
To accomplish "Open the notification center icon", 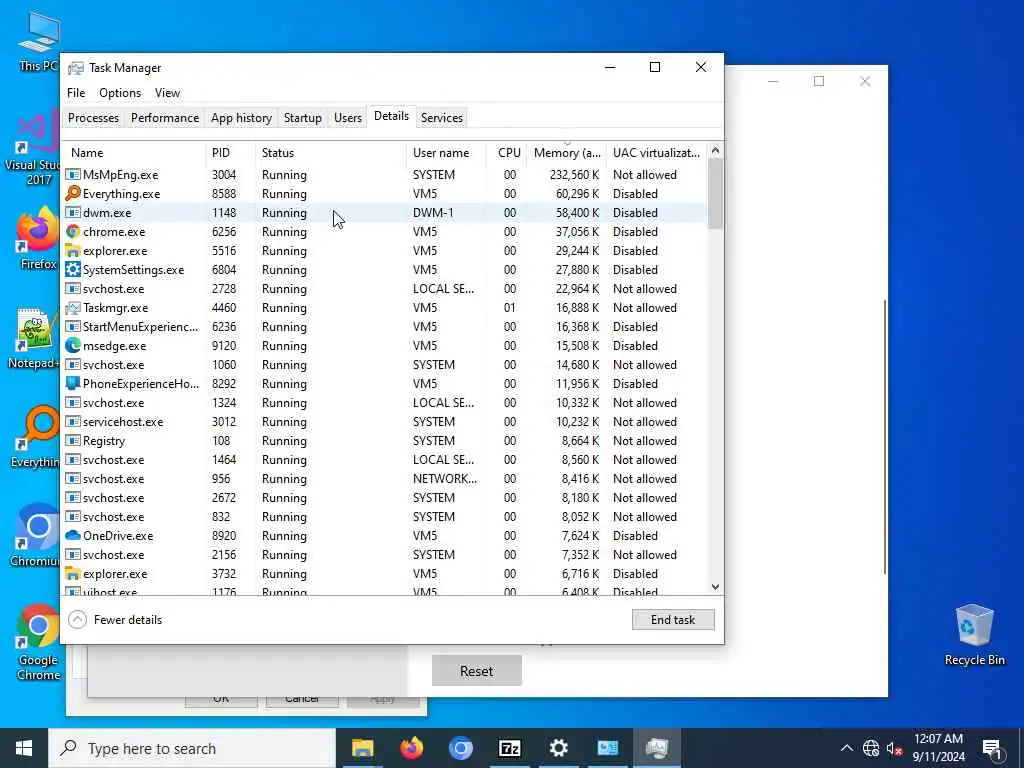I will tap(992, 748).
